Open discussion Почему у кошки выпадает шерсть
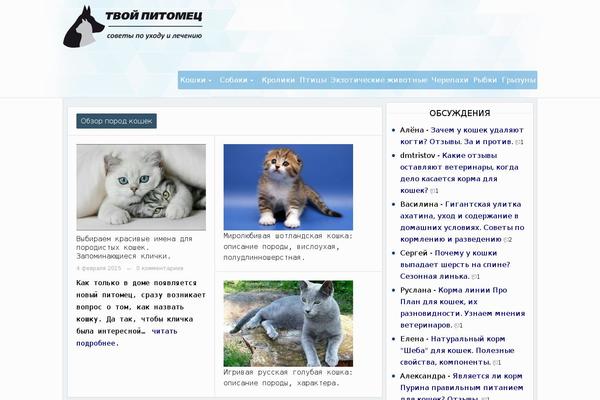The width and height of the screenshot is (600, 400). point(455,264)
